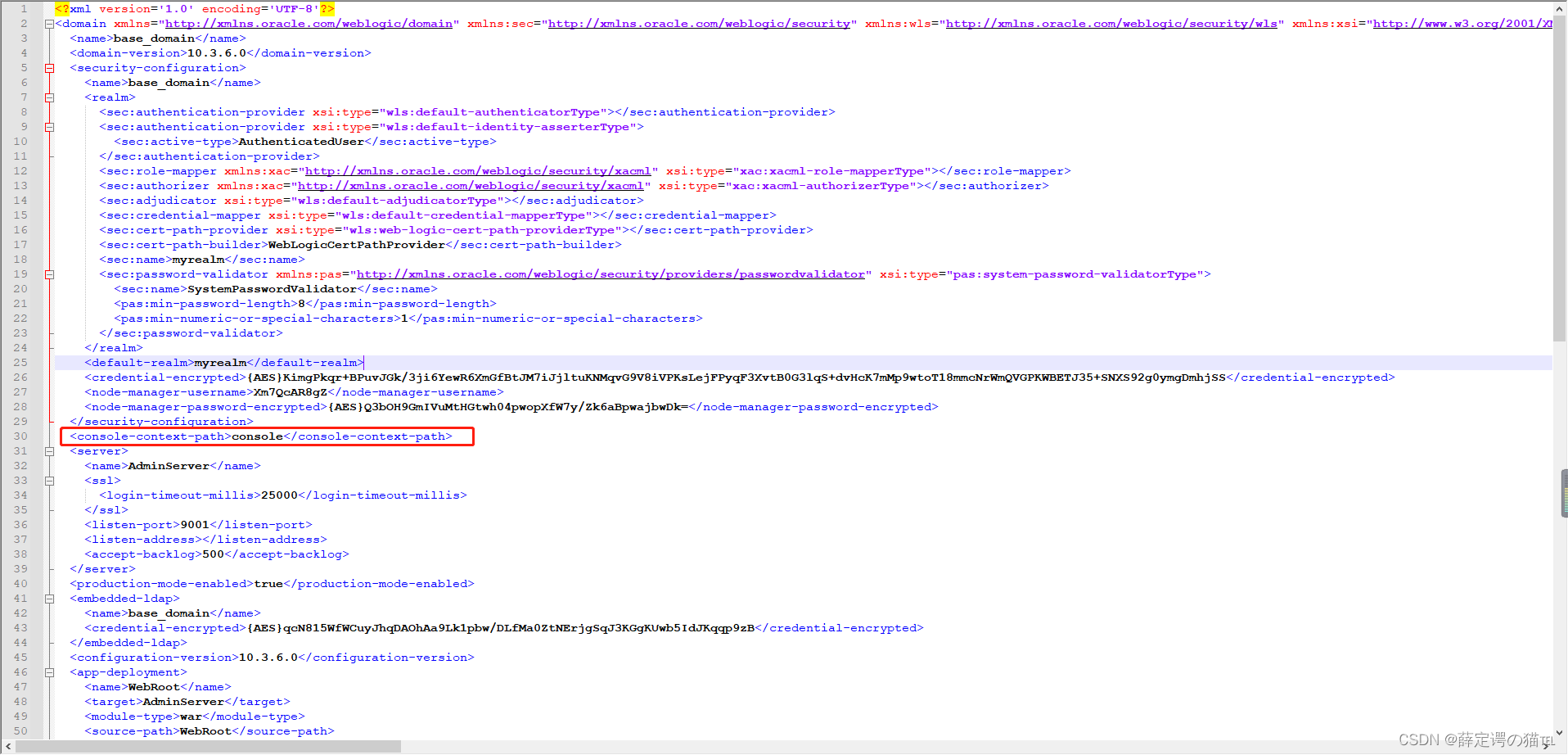Click the AdminServer target on line 48
Viewport: 1568px width, 755px height.
pyautogui.click(x=183, y=702)
